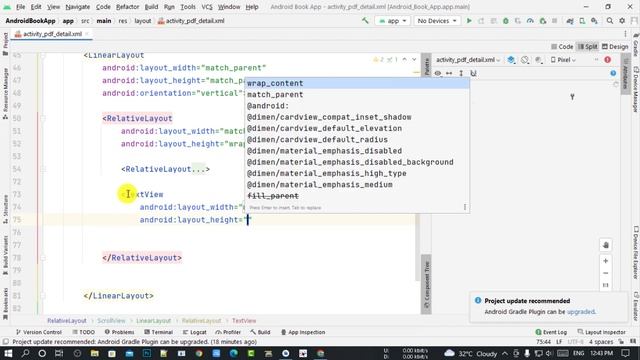Click the upgraded link in notification
The image size is (640, 360).
[x=581, y=311]
